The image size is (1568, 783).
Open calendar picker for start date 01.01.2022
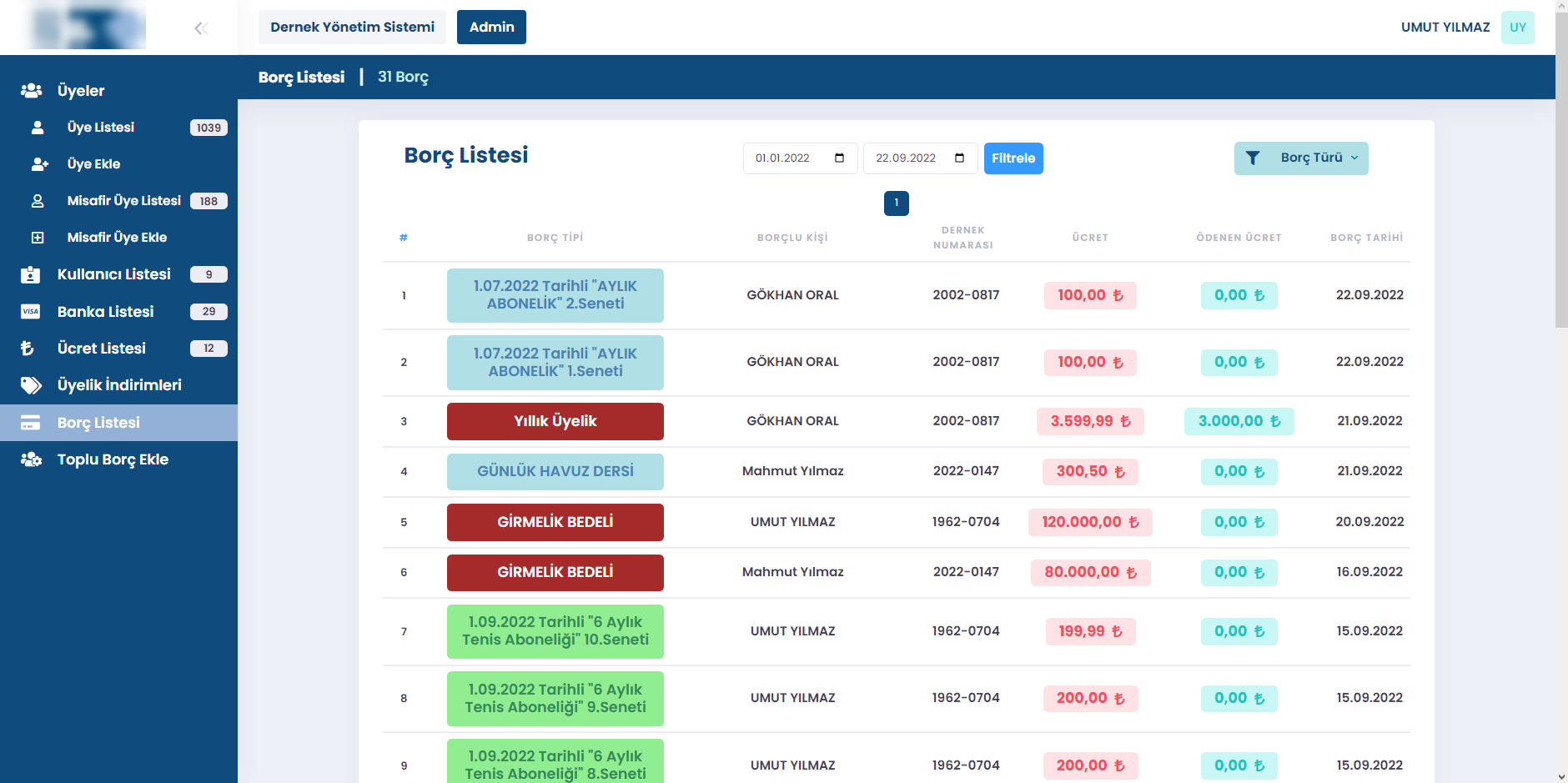(839, 158)
